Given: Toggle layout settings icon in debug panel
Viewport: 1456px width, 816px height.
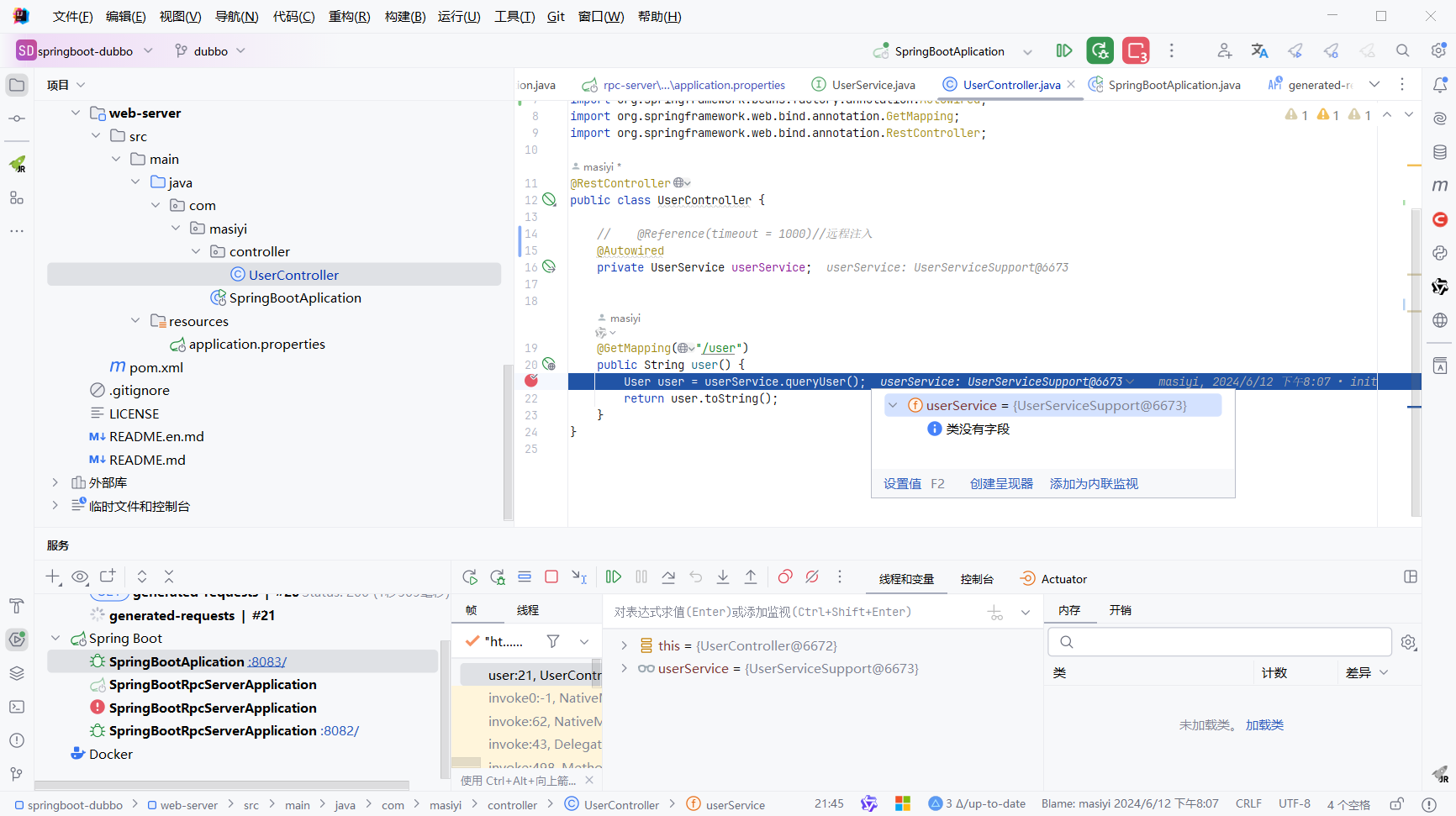Looking at the screenshot, I should coord(1411,576).
